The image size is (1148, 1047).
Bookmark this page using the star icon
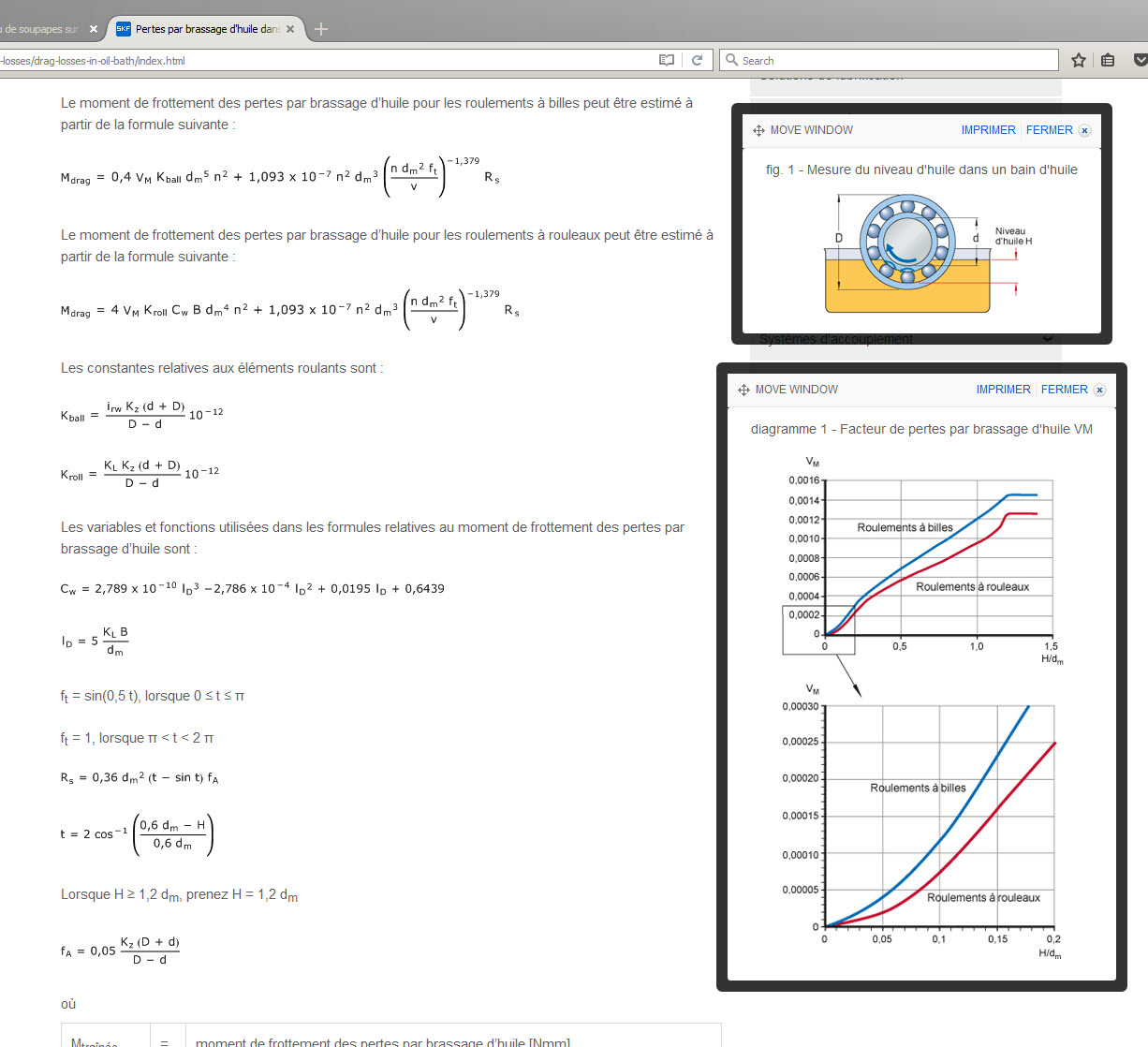tap(1079, 60)
